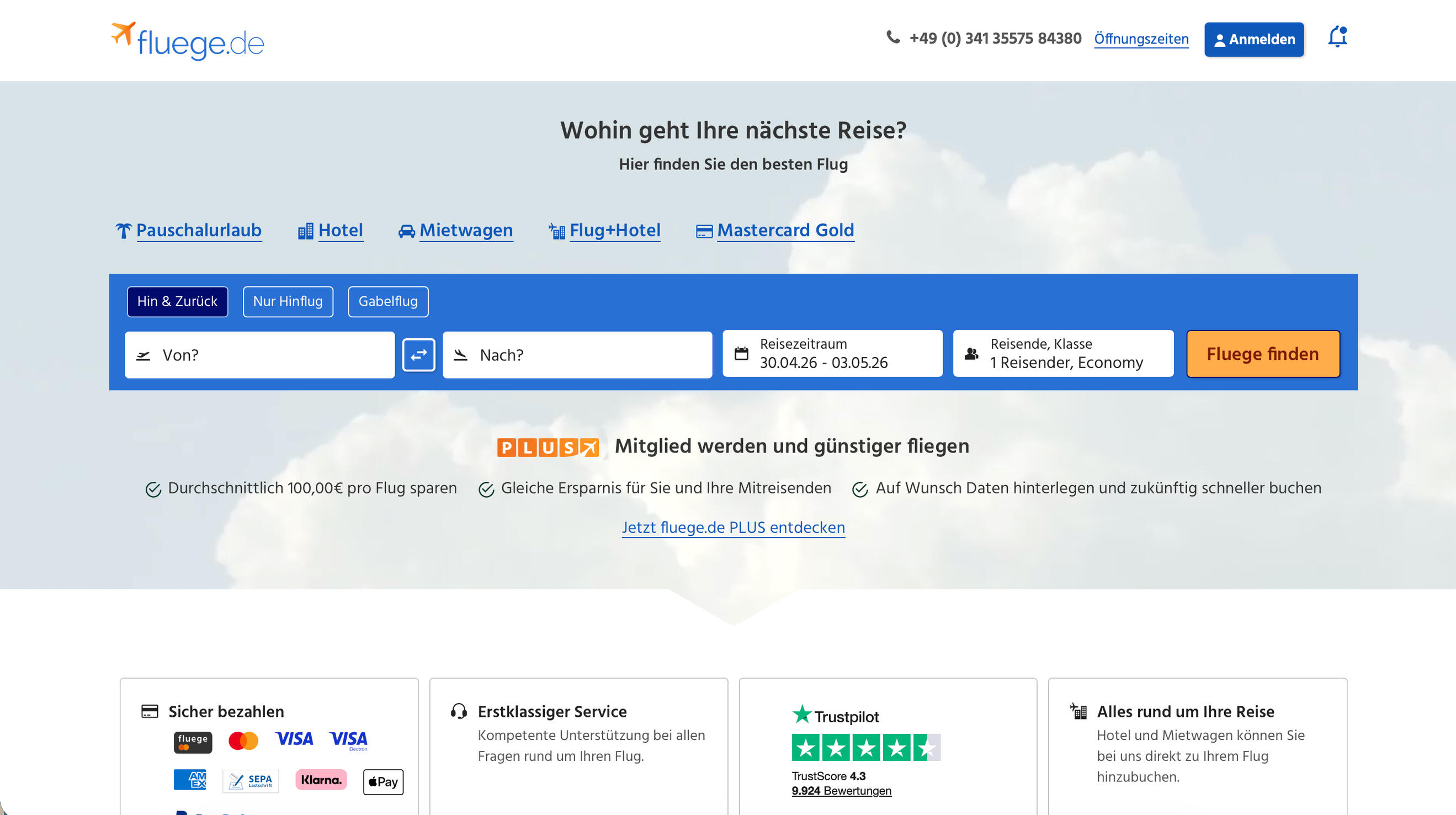Click the building icon beside Hotel

305,231
